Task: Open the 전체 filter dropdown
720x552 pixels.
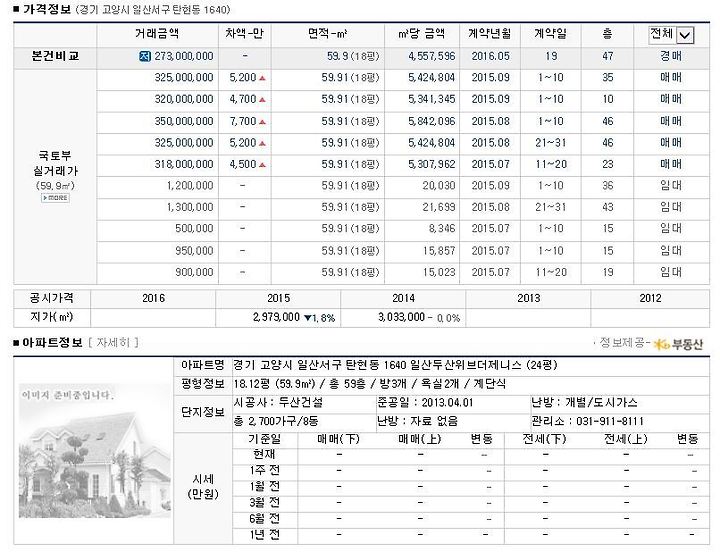Action: click(671, 34)
